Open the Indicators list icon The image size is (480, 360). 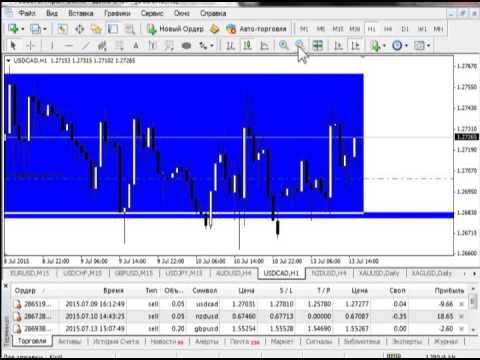[x=376, y=45]
